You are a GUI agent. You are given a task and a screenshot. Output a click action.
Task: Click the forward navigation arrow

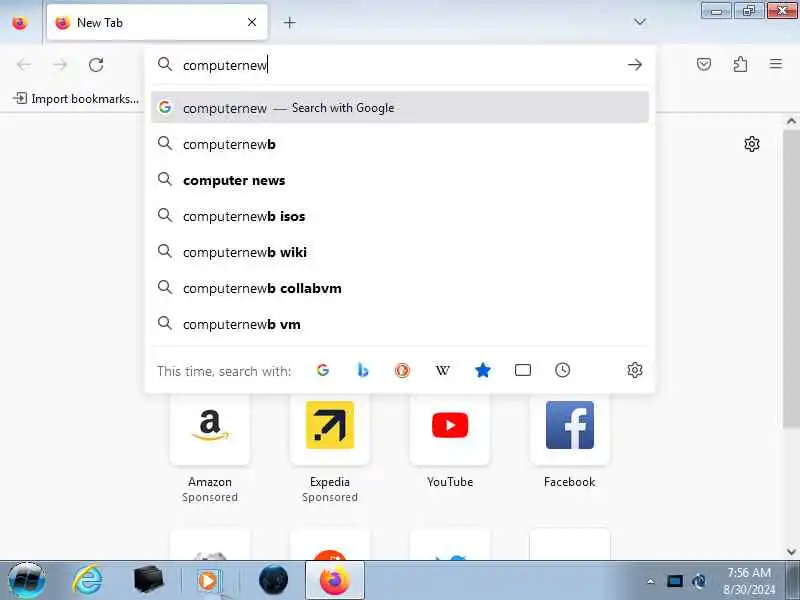click(60, 65)
